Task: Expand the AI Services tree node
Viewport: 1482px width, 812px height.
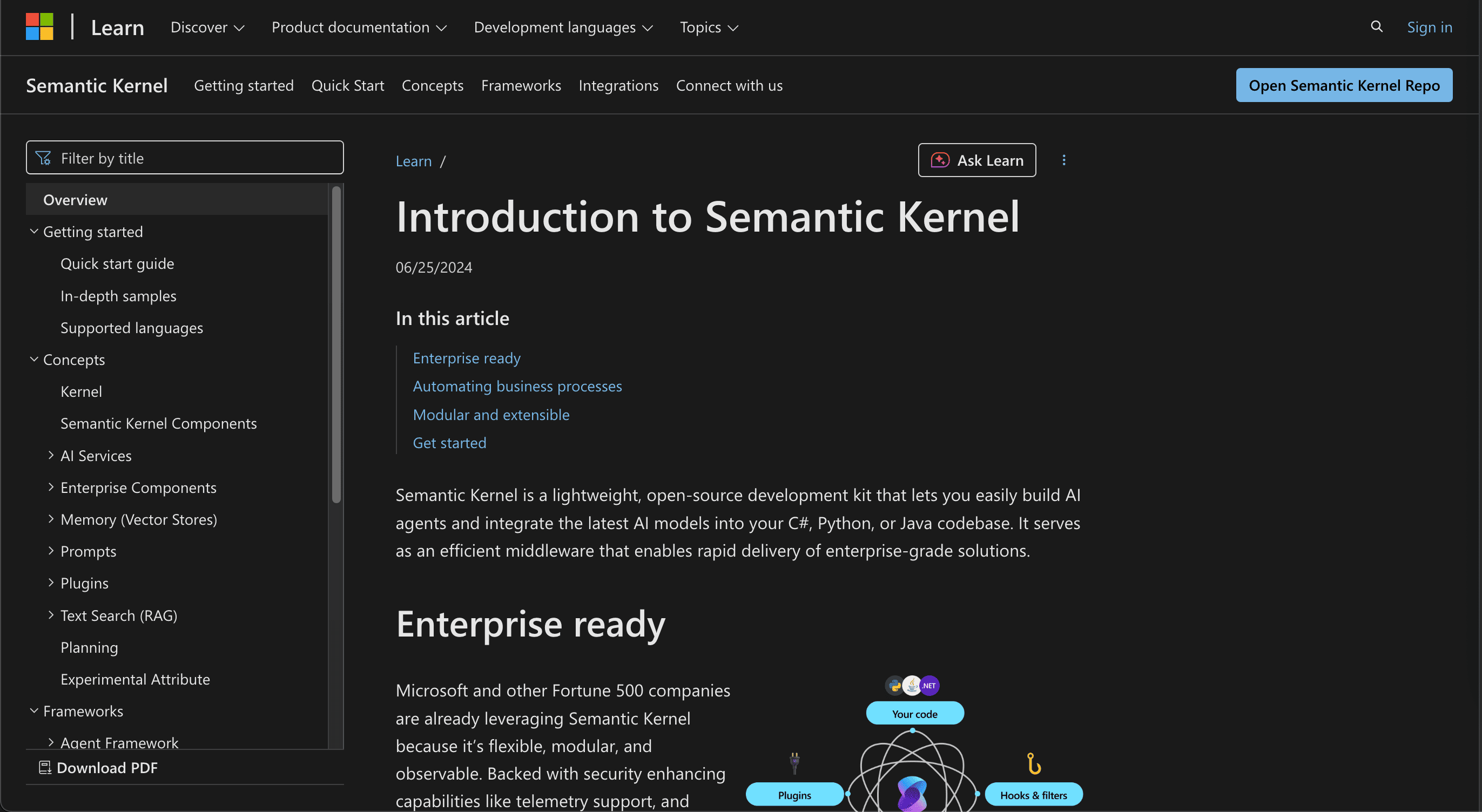Action: pyautogui.click(x=51, y=455)
